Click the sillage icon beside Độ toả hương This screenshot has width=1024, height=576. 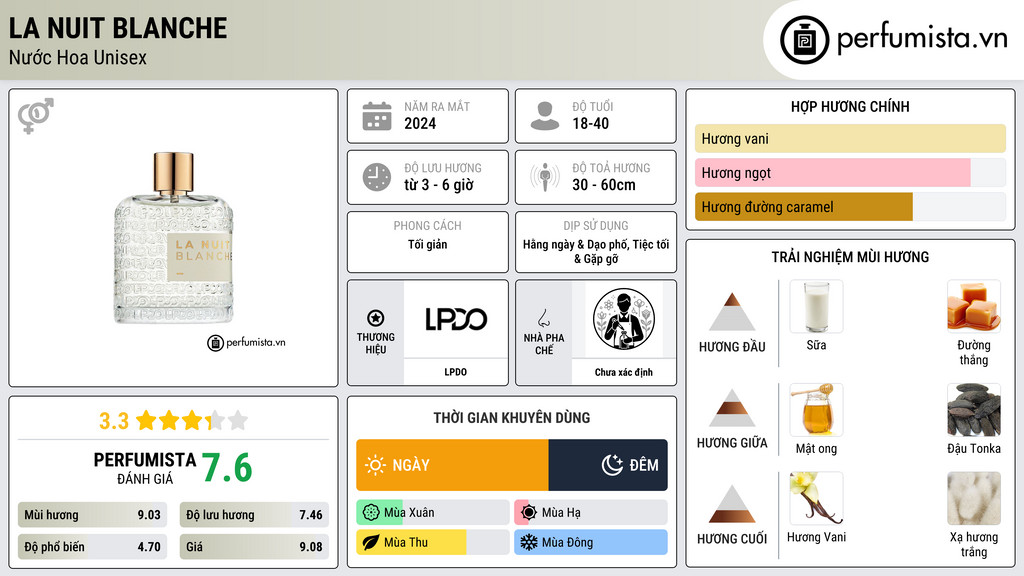545,177
